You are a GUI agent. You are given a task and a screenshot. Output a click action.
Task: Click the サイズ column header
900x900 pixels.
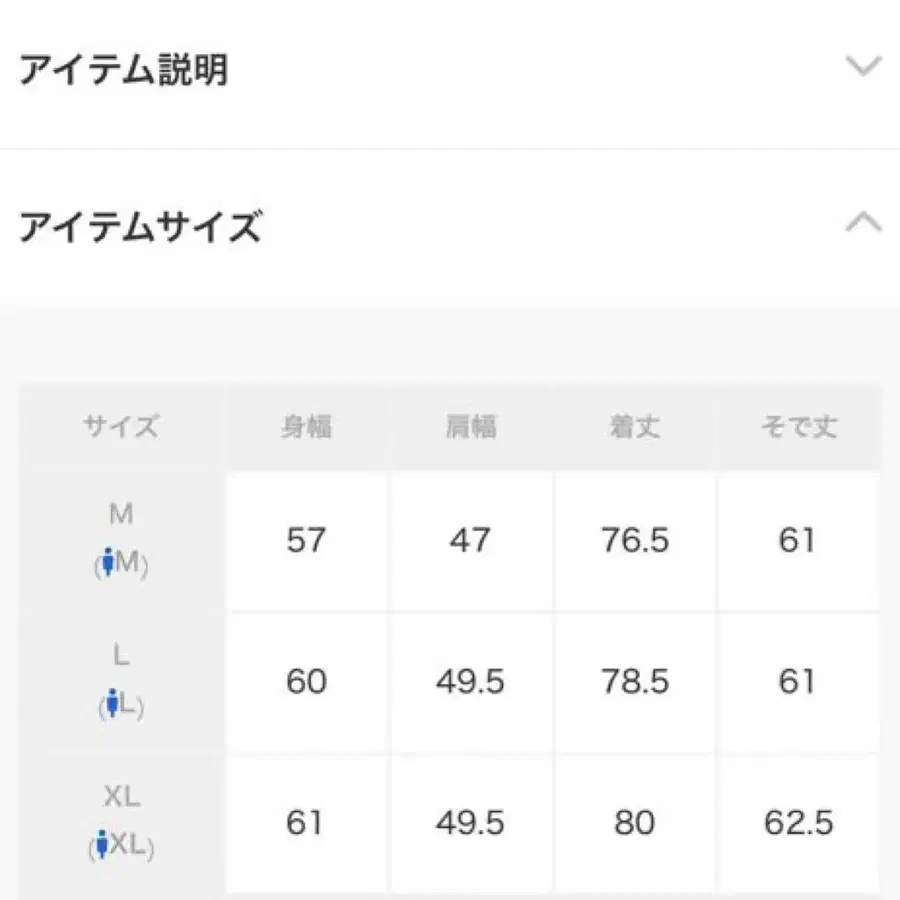[121, 427]
